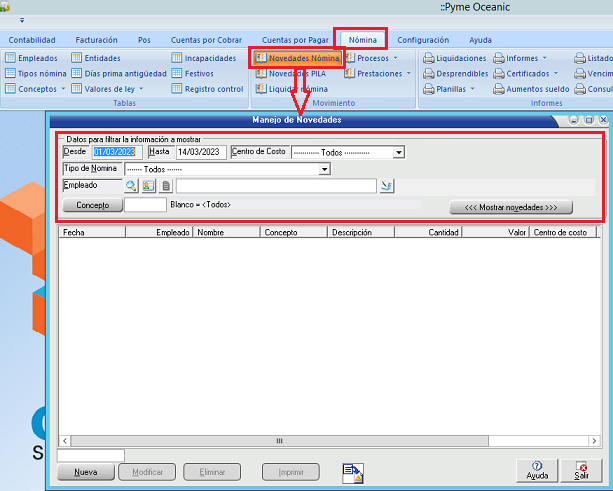Open Liquidaciones reports

454,58
